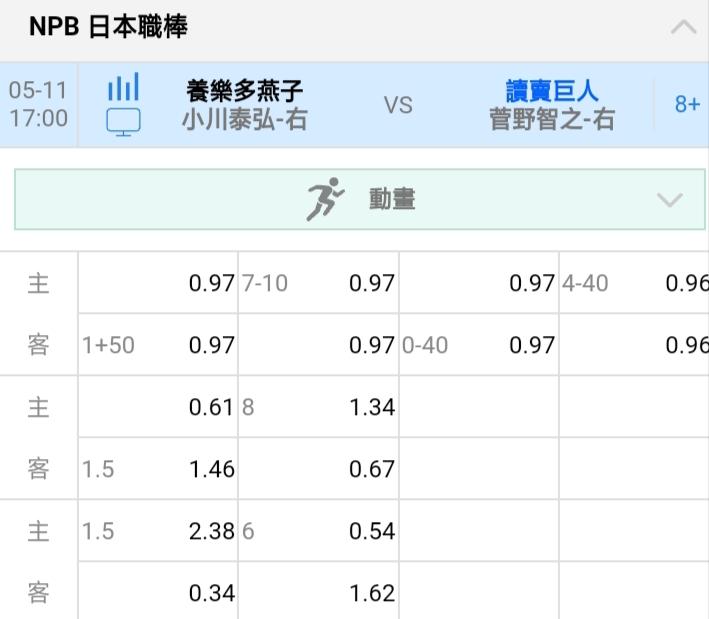This screenshot has height=619, width=709.
Task: Open the 8+ more markets list
Action: (x=686, y=104)
